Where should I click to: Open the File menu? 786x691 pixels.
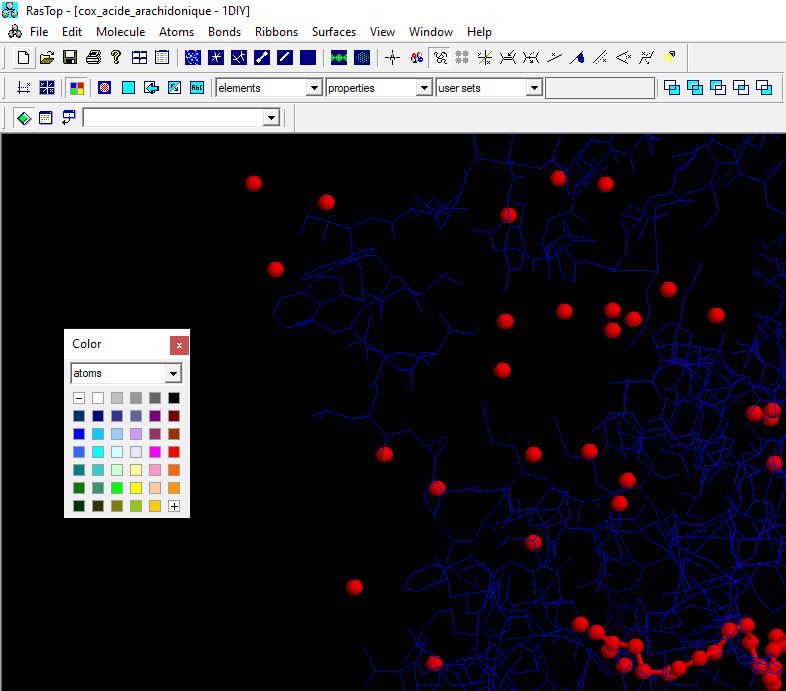39,32
